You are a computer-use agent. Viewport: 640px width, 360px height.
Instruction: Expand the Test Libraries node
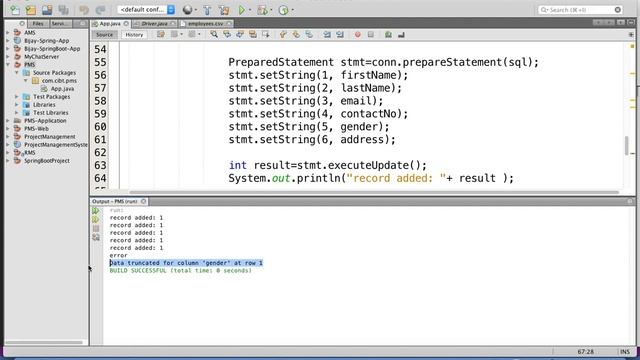pyautogui.click(x=17, y=113)
